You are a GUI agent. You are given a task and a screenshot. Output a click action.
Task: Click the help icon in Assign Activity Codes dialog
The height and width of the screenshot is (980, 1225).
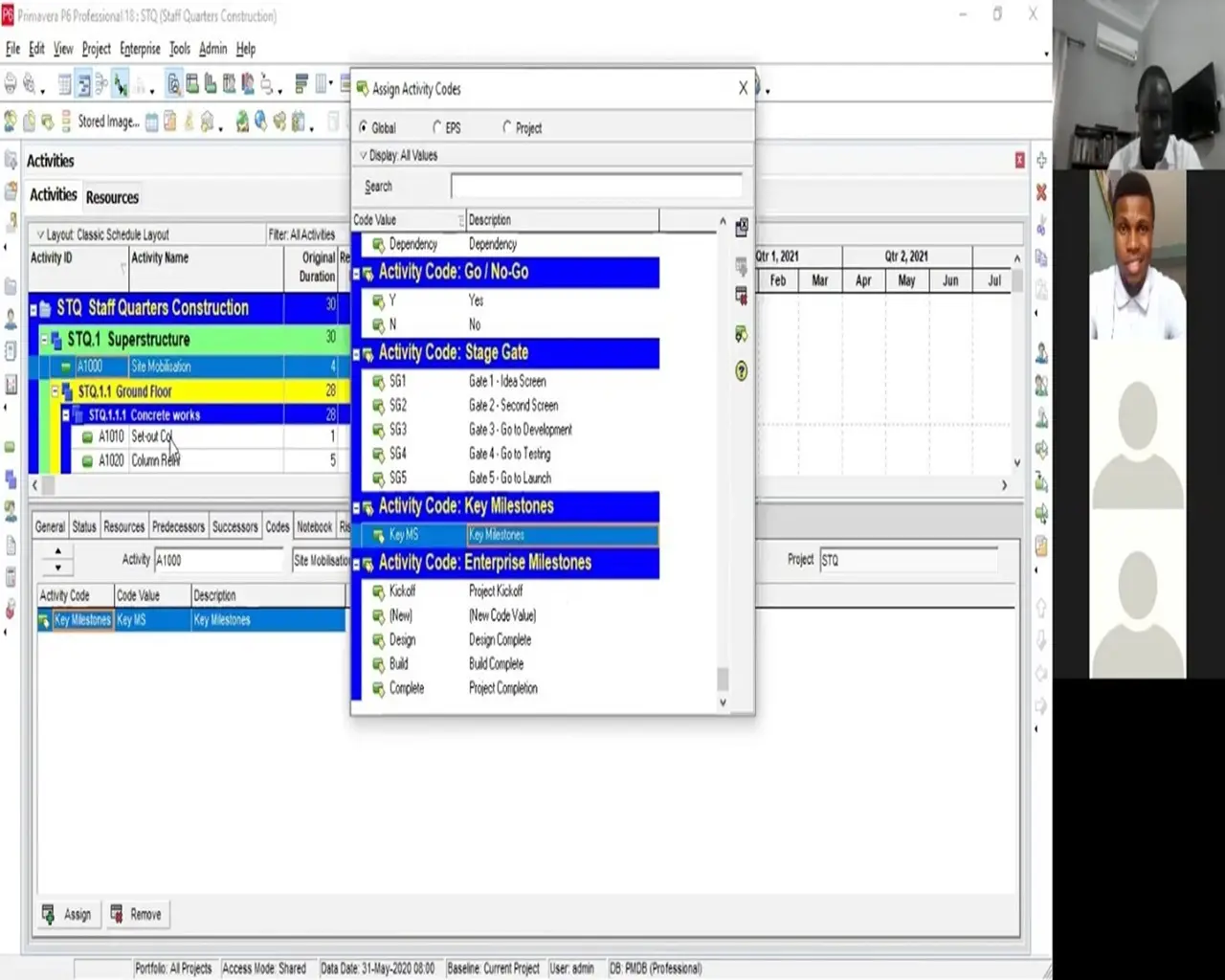(x=742, y=371)
